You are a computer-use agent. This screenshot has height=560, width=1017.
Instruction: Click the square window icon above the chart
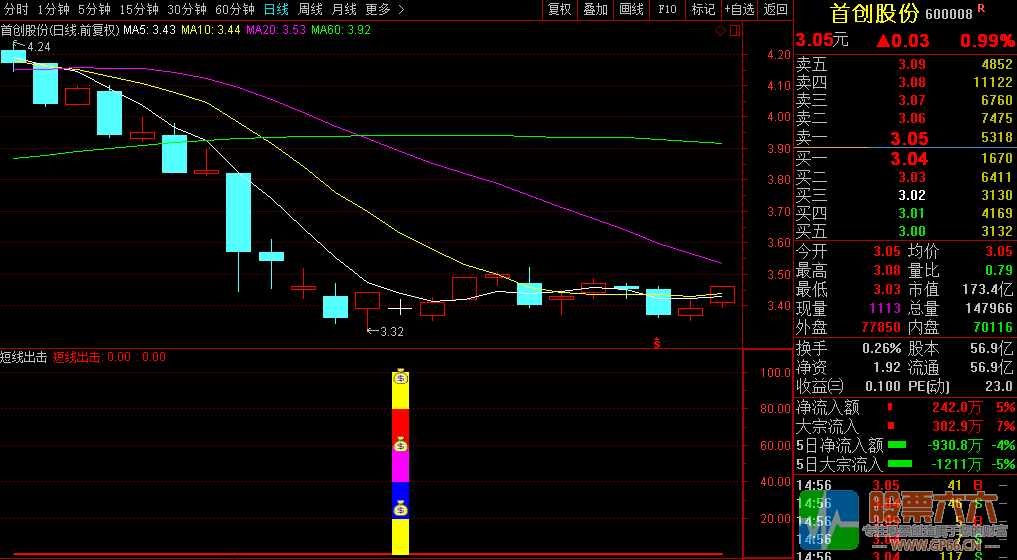(x=735, y=30)
